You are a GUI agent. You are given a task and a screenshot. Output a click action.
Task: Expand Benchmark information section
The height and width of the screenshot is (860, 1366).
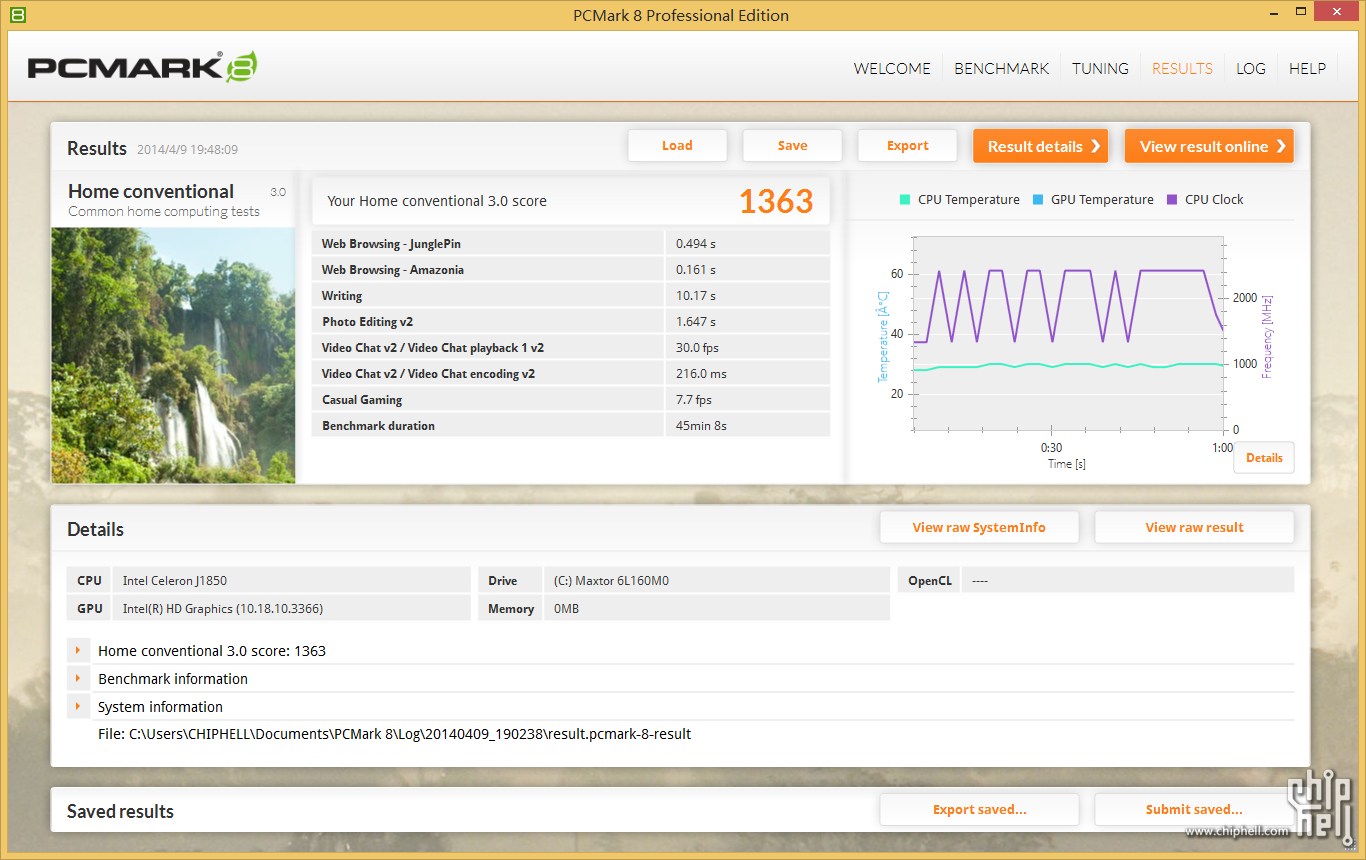[x=78, y=678]
